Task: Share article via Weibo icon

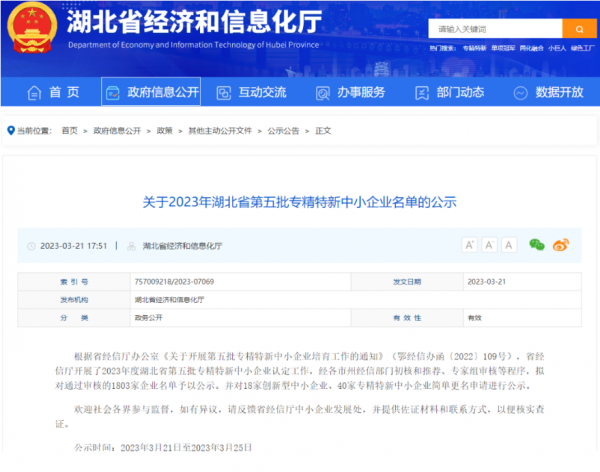Action: (561, 245)
